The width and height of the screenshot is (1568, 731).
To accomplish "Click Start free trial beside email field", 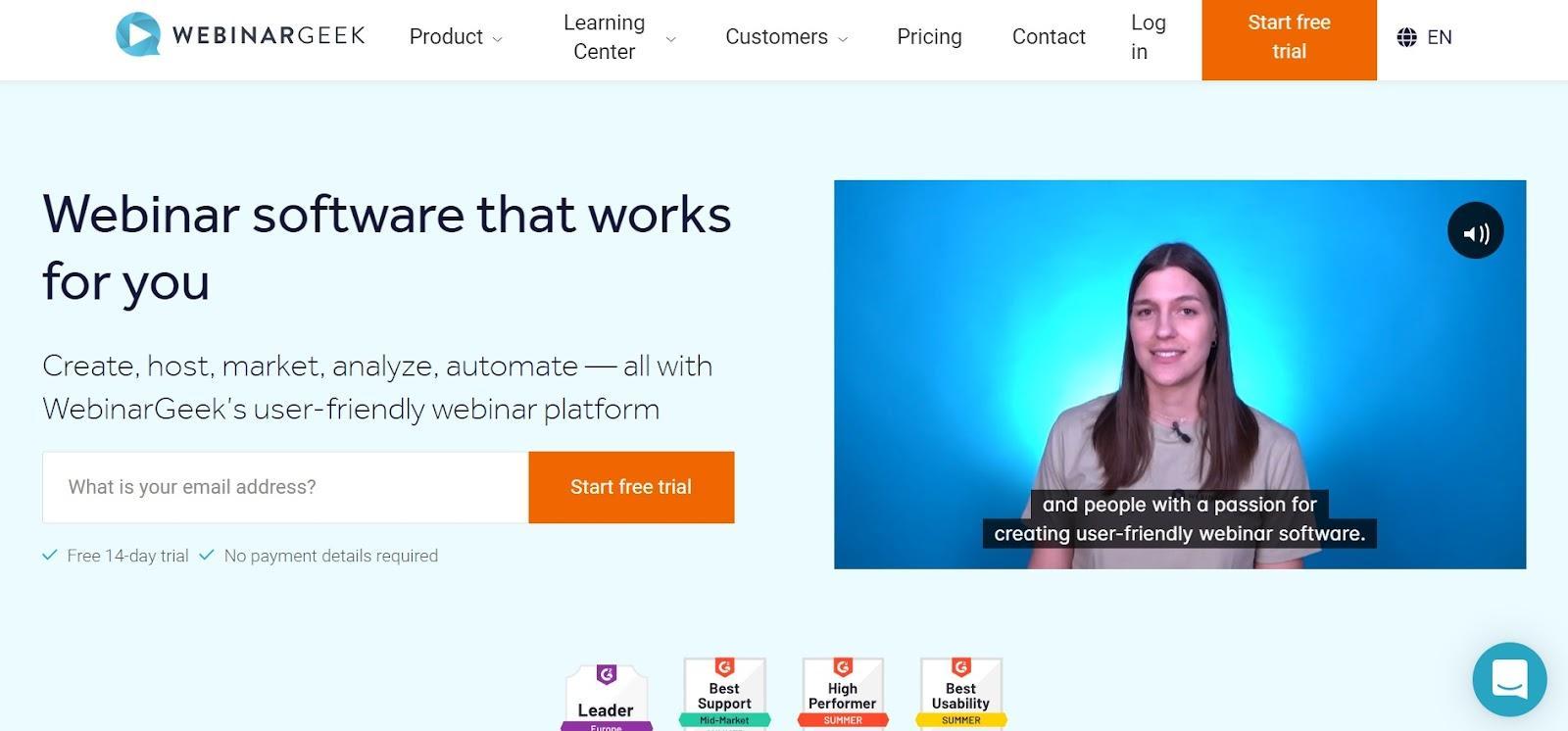I will pos(631,487).
